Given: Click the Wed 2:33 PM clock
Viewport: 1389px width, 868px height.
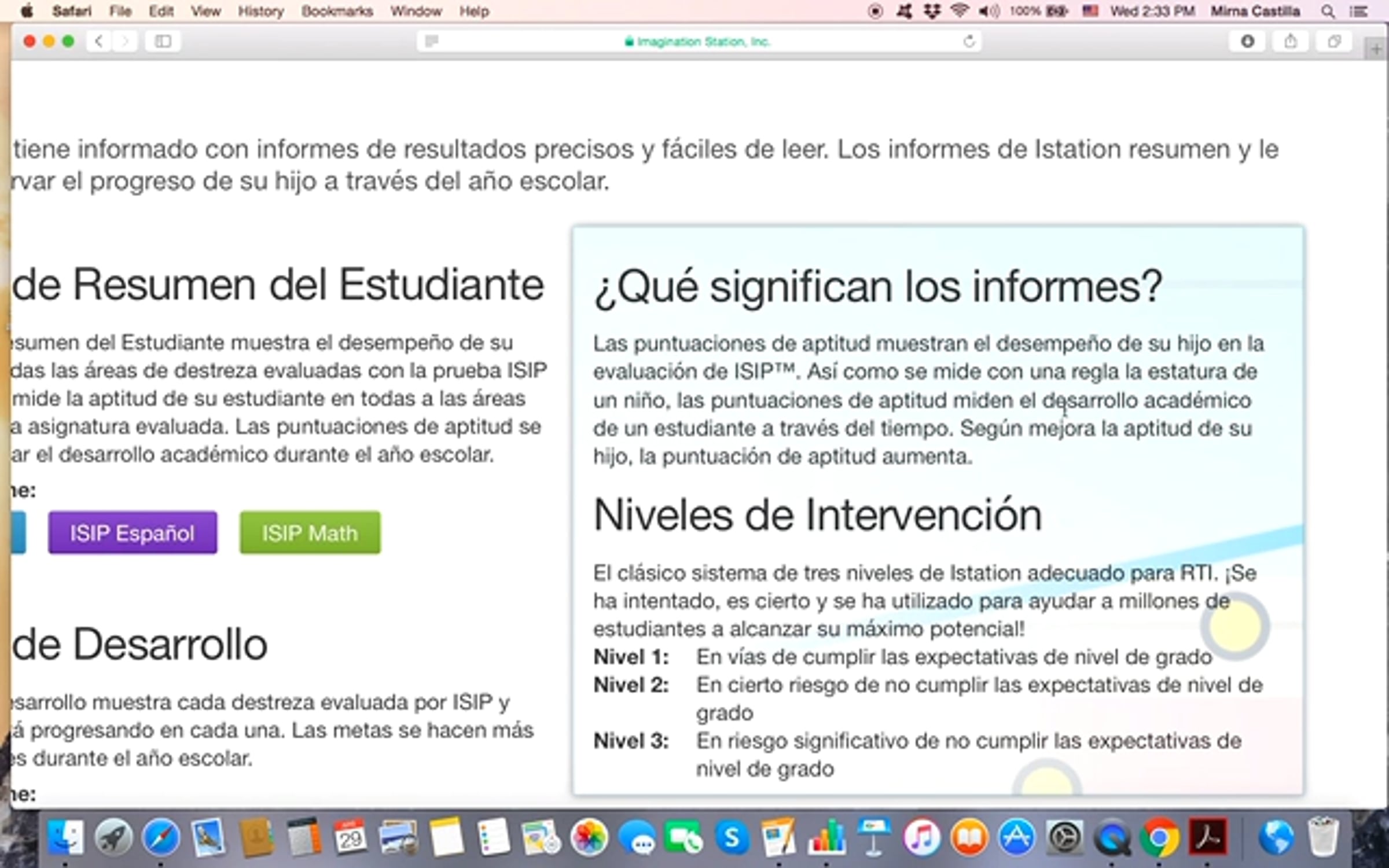Looking at the screenshot, I should click(x=1152, y=11).
